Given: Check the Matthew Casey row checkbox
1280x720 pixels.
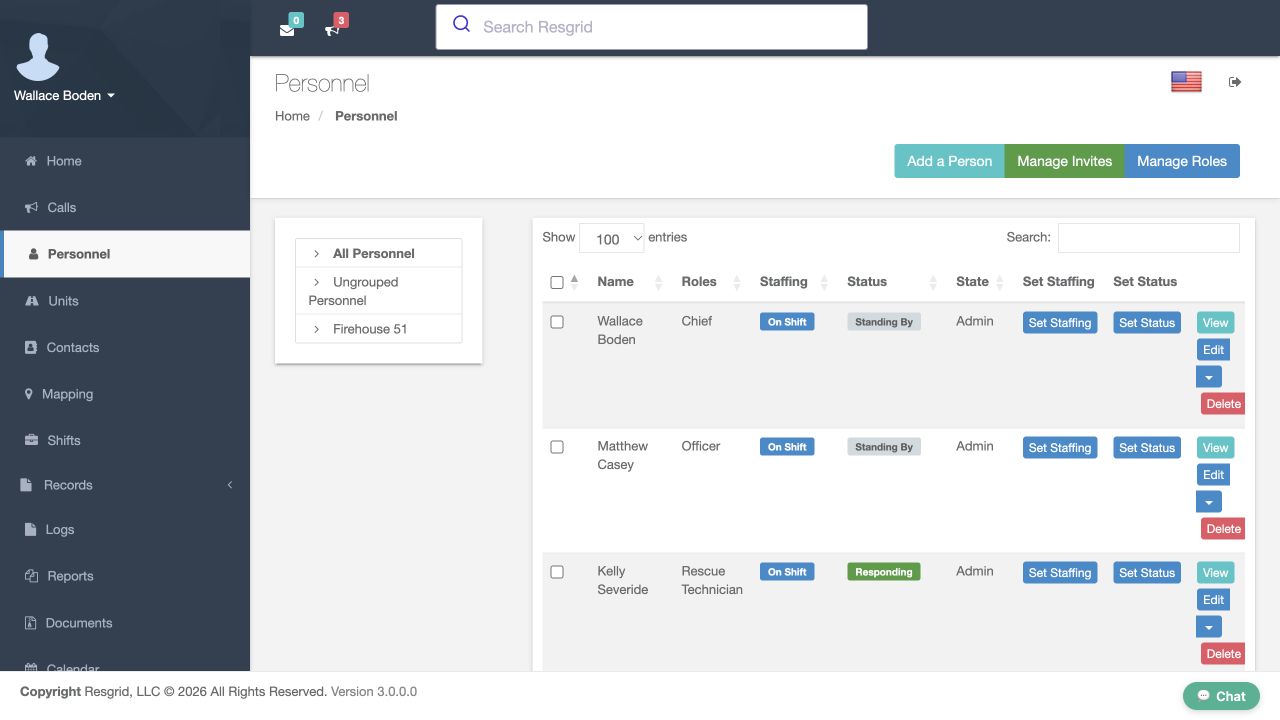Looking at the screenshot, I should tap(557, 447).
